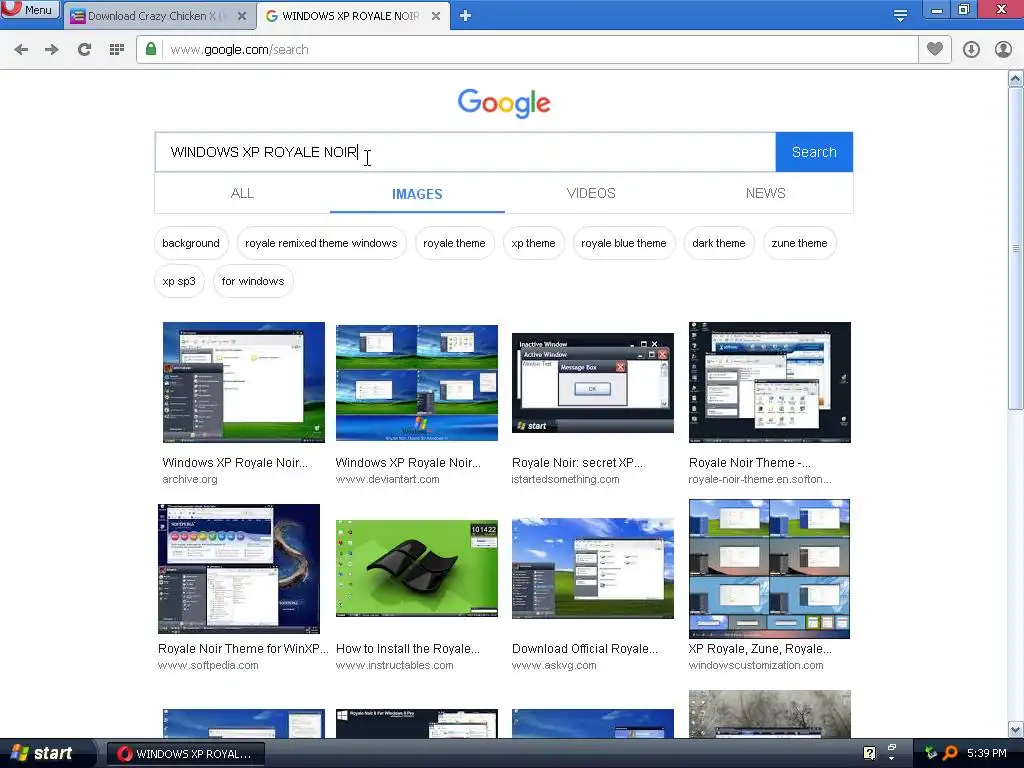Open the Speed Dial grid icon
Screen dimensions: 1024x768
(x=117, y=50)
